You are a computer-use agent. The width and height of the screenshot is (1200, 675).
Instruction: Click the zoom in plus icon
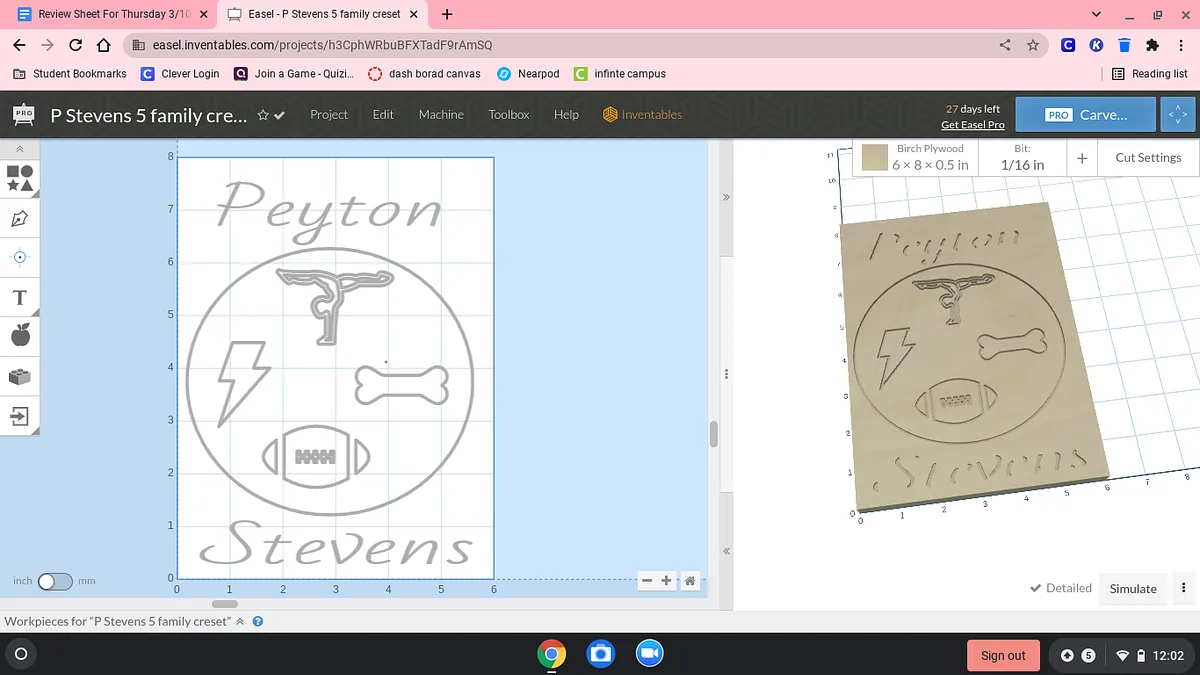(667, 581)
